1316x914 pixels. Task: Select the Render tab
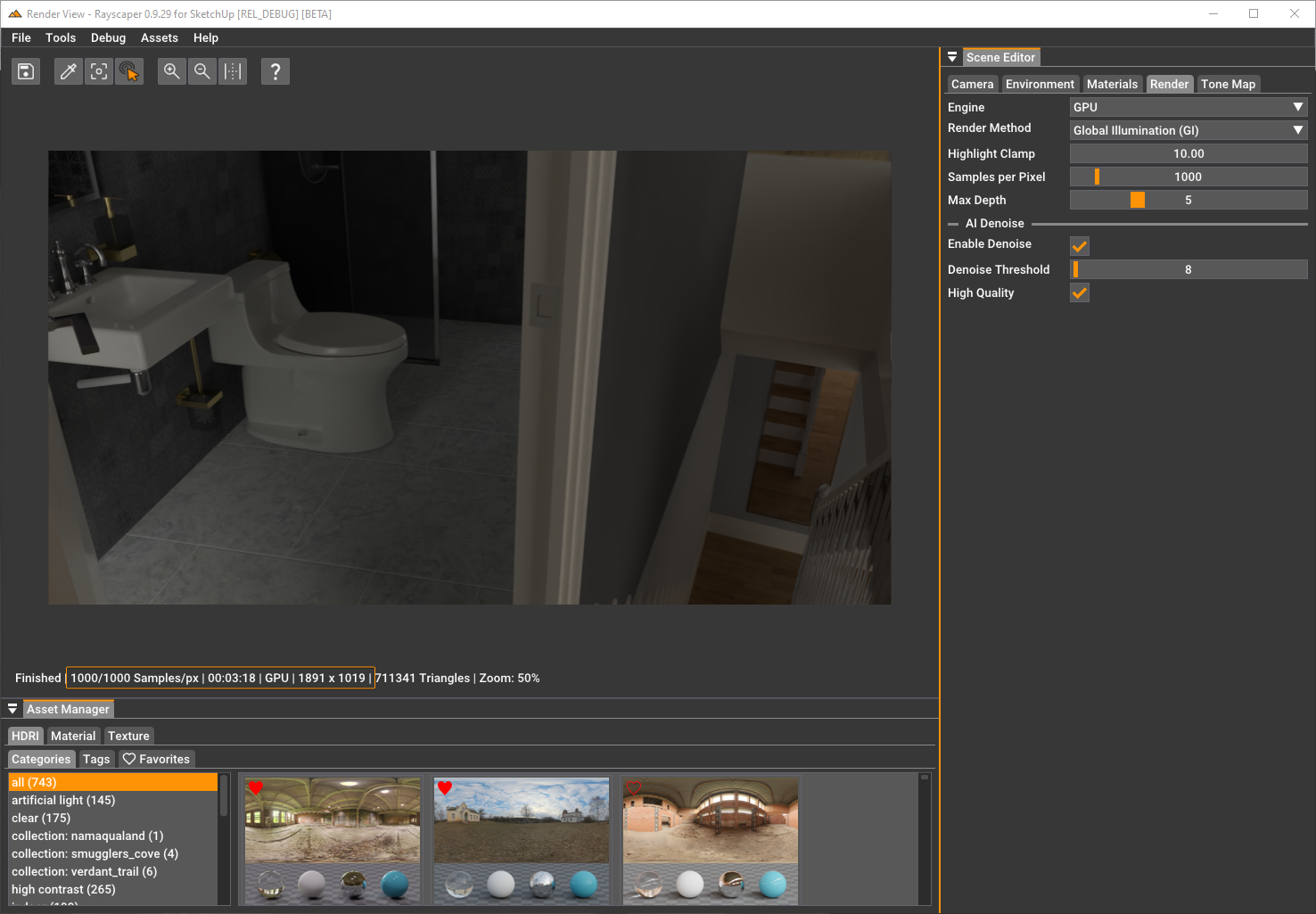click(1169, 84)
